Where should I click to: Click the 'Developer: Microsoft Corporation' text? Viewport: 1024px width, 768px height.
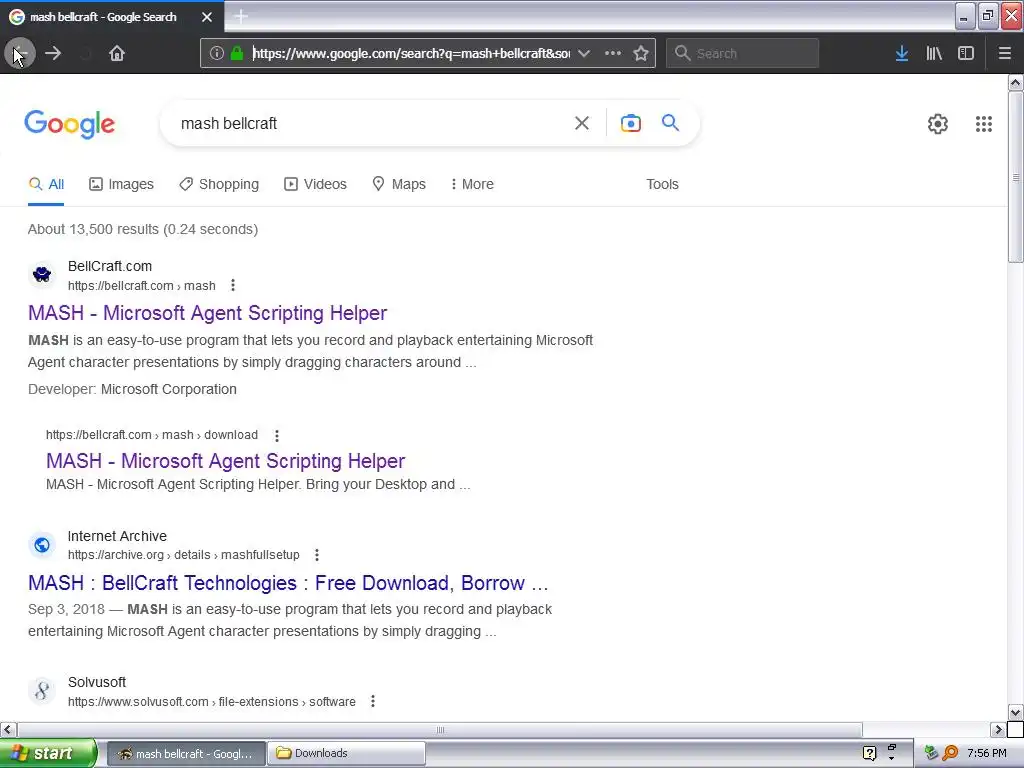coord(132,389)
